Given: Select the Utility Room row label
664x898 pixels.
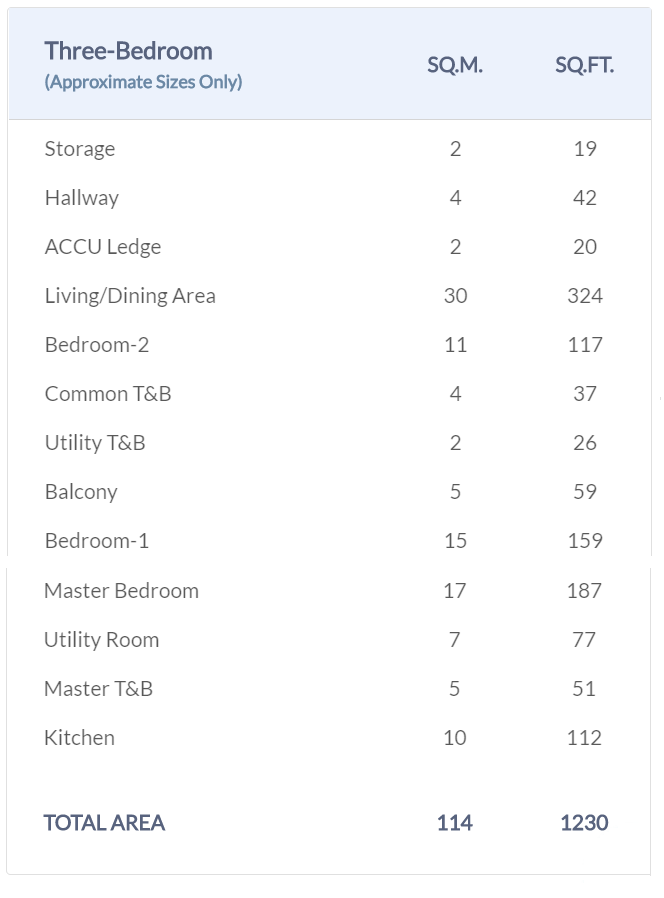Looking at the screenshot, I should pyautogui.click(x=101, y=640).
